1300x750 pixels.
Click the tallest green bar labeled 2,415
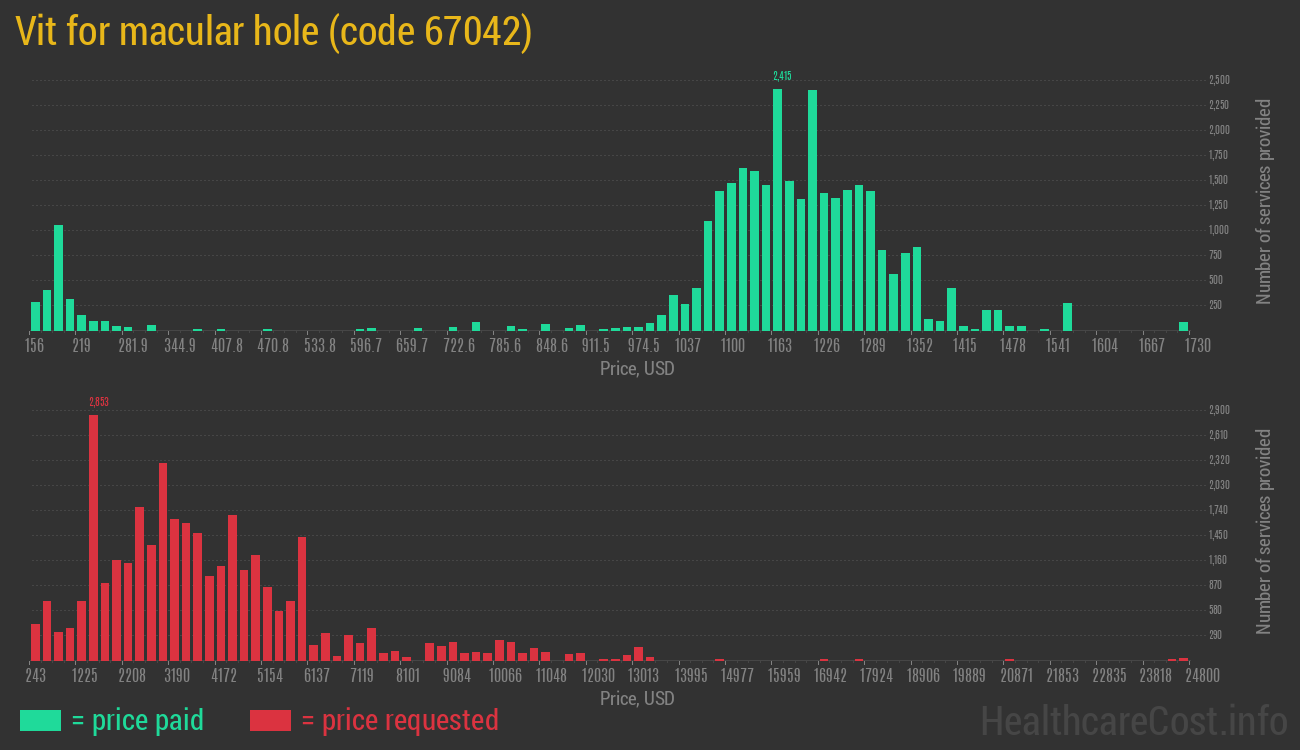(x=777, y=210)
